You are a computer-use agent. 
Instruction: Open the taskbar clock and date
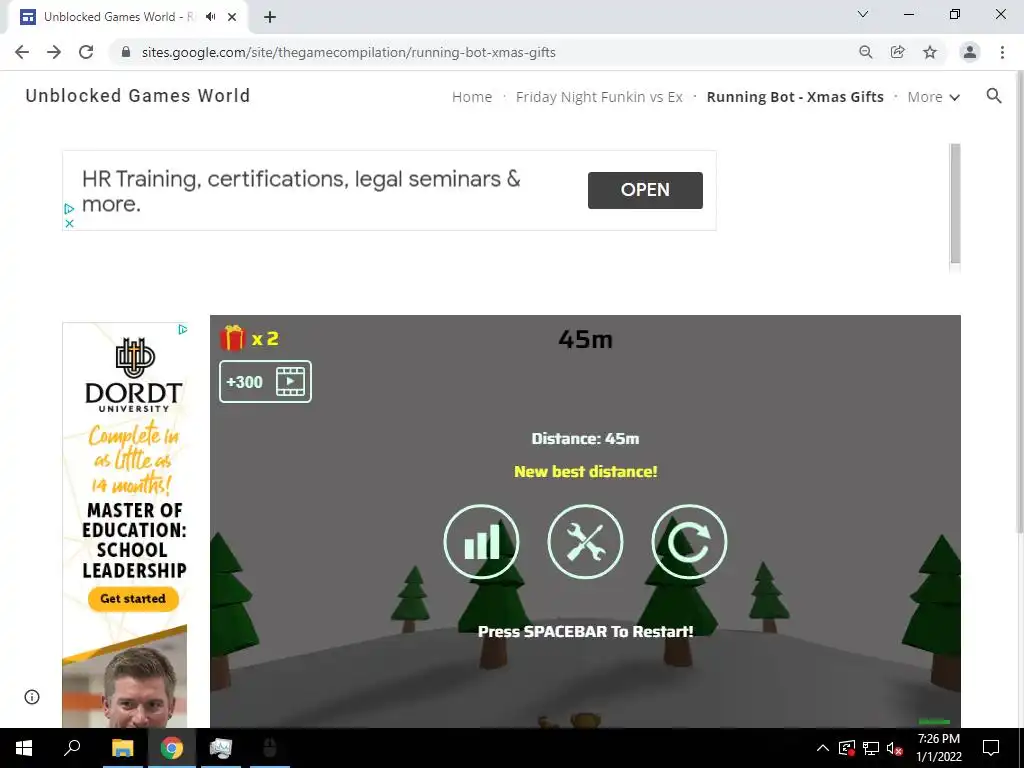pos(938,748)
